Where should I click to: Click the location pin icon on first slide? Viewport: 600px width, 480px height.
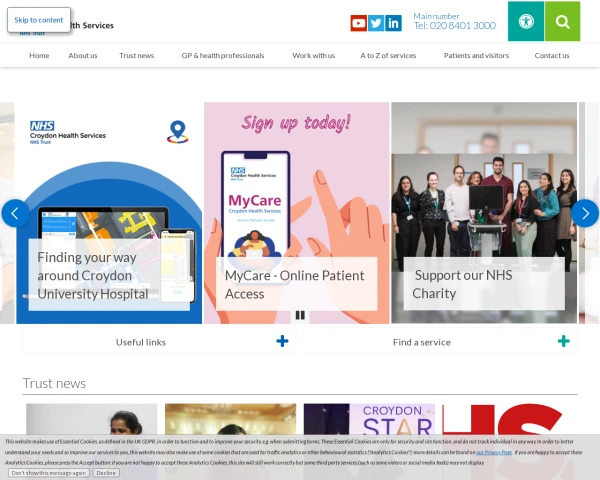(x=178, y=132)
